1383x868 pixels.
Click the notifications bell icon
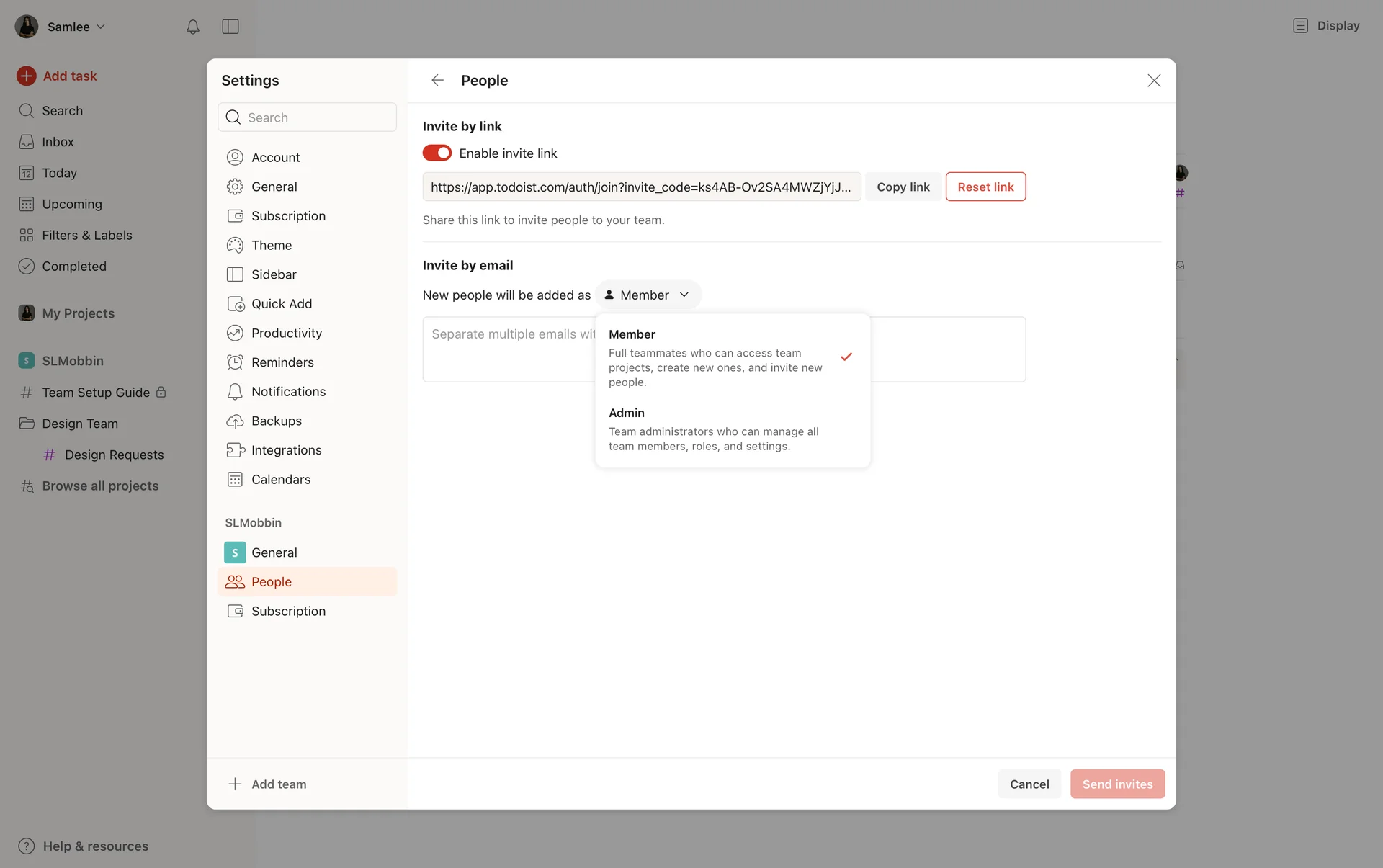coord(192,27)
